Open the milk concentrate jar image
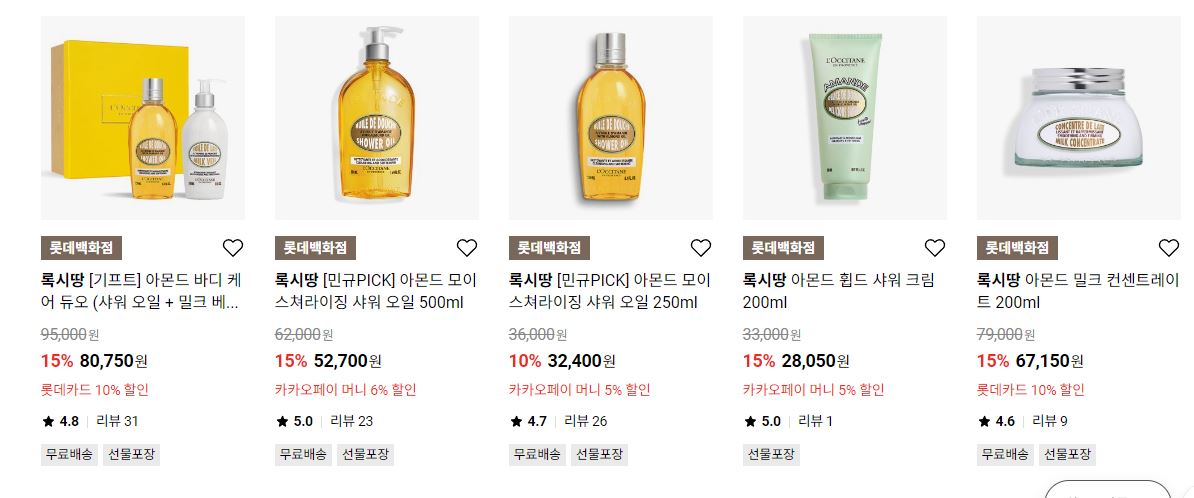This screenshot has height=498, width=1194. click(x=1079, y=118)
